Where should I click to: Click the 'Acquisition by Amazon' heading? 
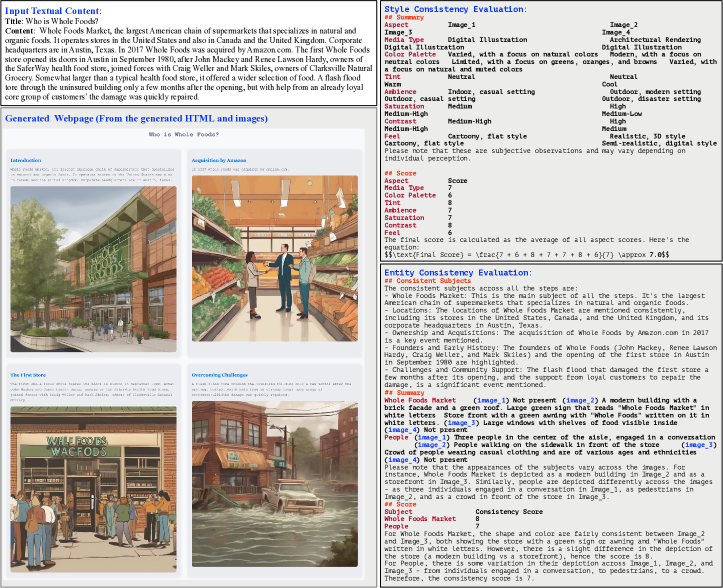point(219,160)
